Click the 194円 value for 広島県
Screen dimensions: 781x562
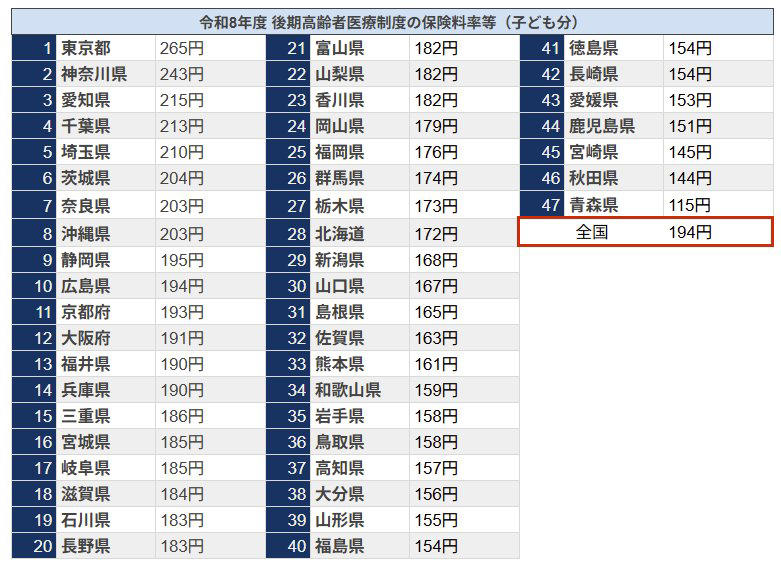182,286
